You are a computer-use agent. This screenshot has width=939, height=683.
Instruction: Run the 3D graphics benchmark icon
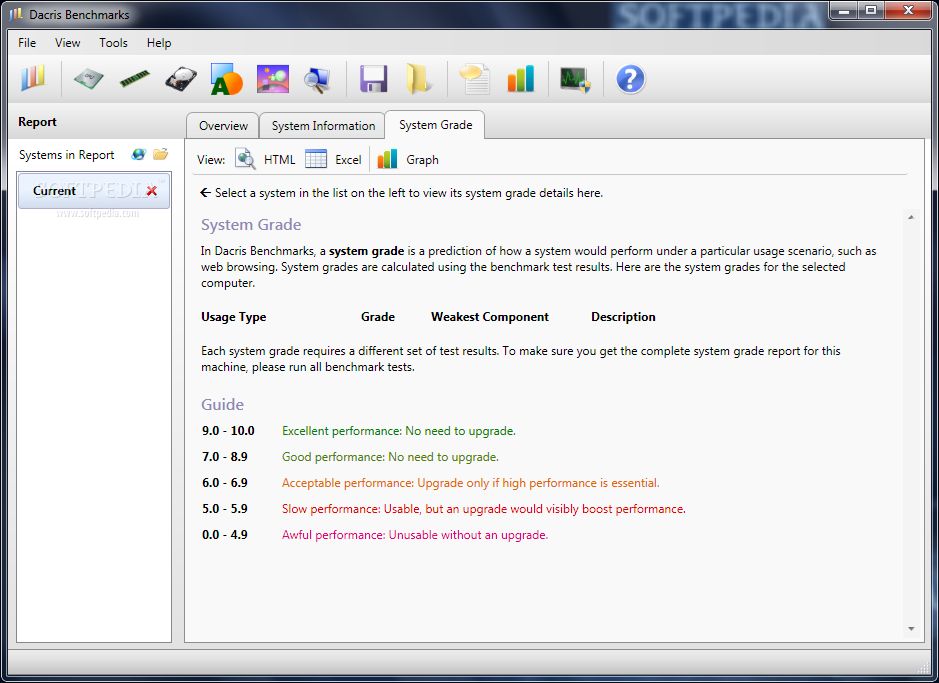(272, 79)
